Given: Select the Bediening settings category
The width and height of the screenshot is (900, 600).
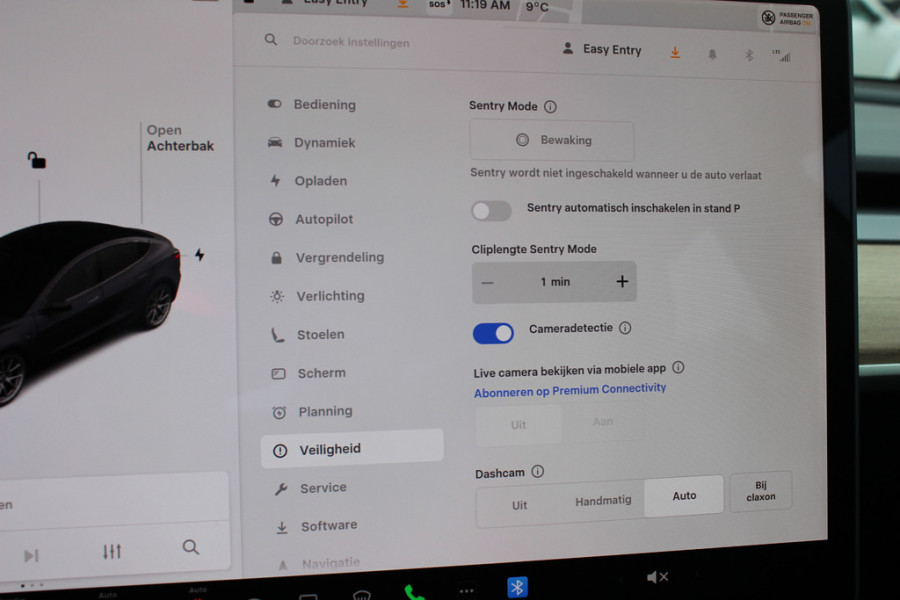Looking at the screenshot, I should point(320,104).
